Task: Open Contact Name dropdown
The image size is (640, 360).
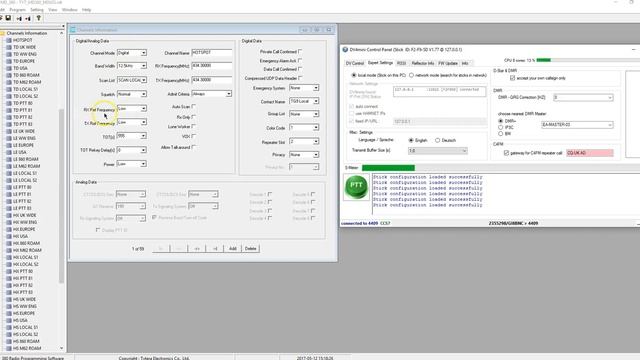Action: click(316, 101)
